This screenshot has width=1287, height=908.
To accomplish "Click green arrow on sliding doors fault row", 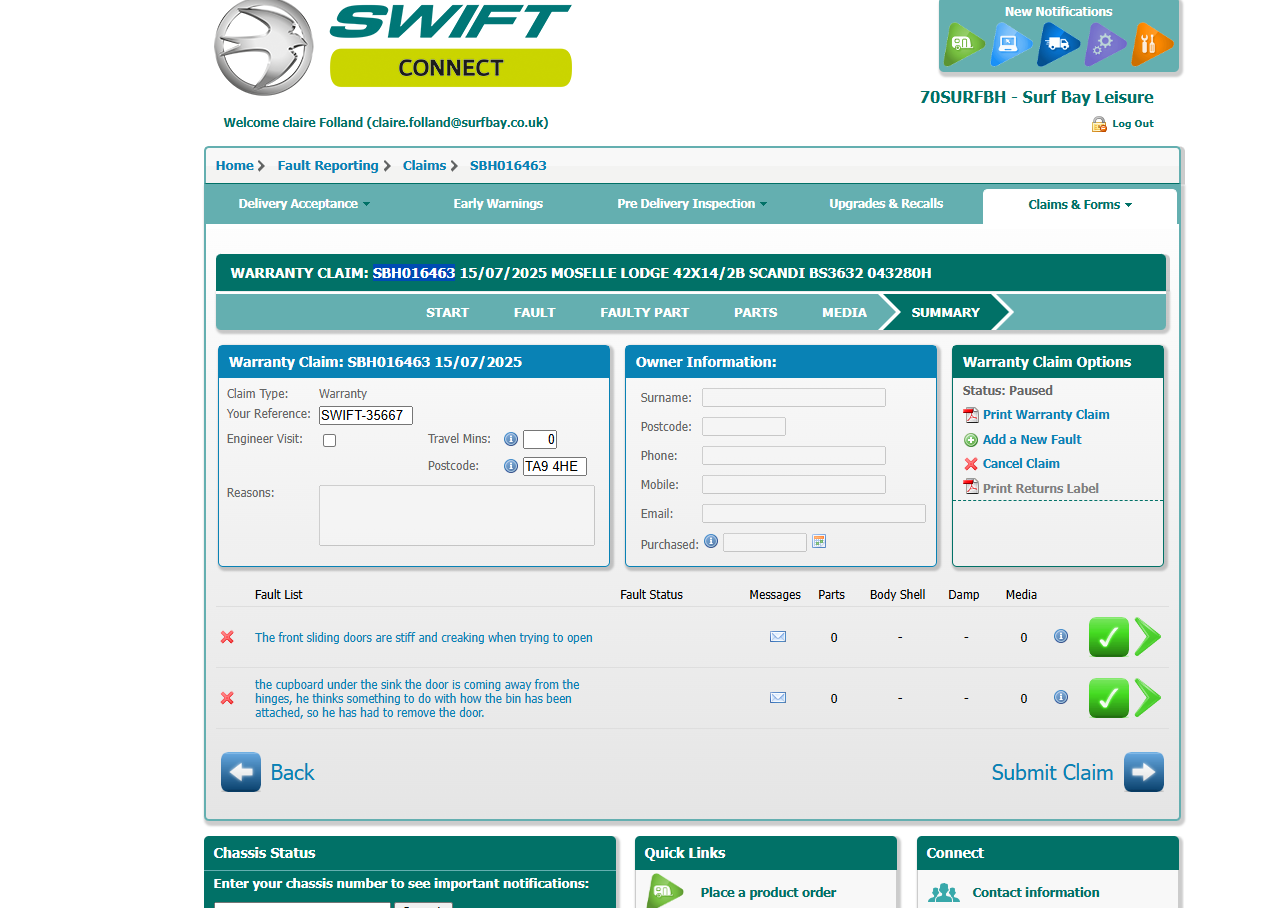I will click(1148, 637).
